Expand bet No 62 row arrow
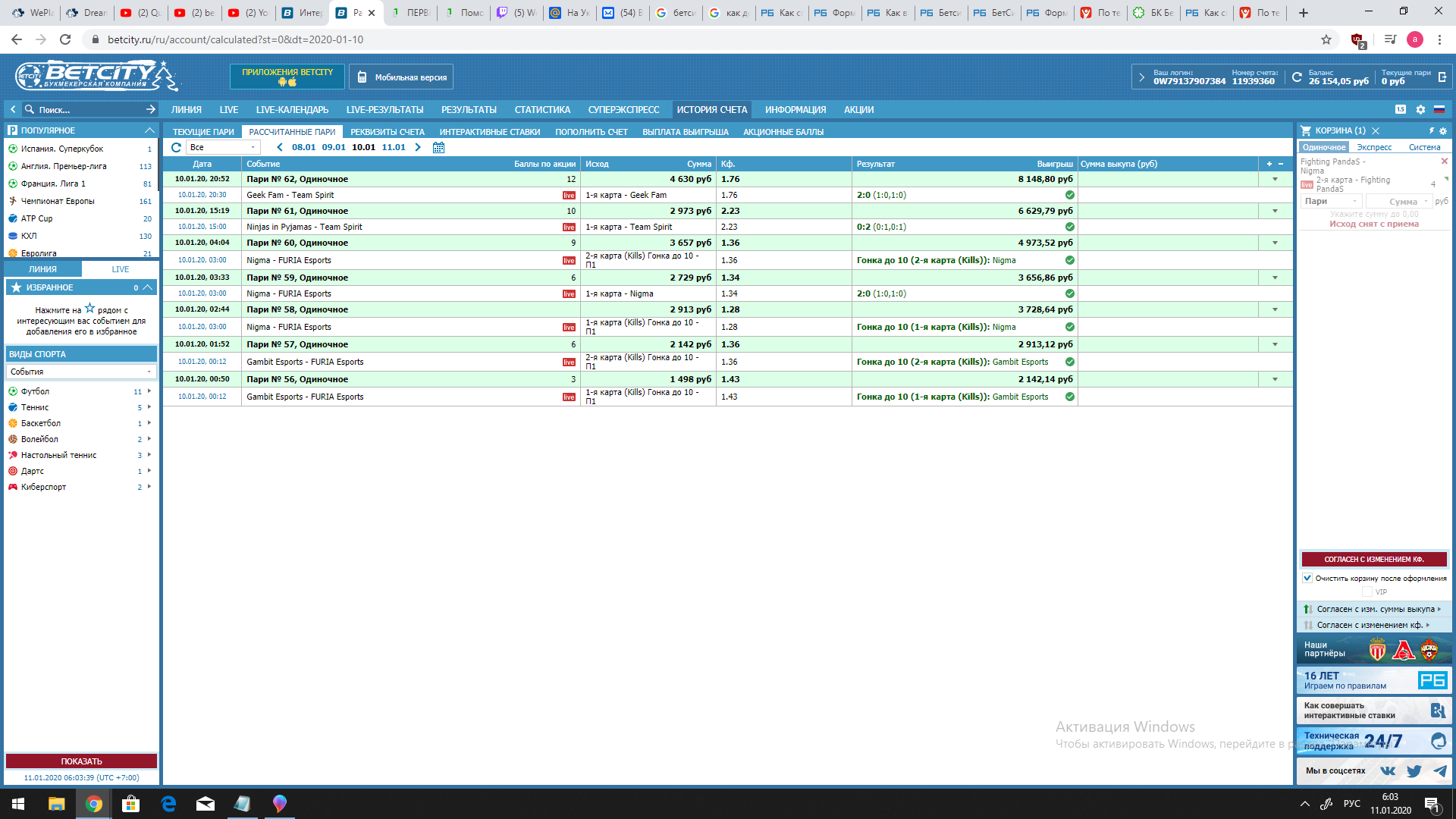Viewport: 1456px width, 819px height. (1275, 179)
